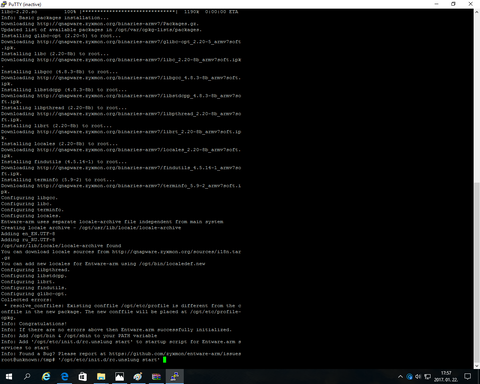The width and height of the screenshot is (480, 384).
Task: Click 'Configuring glibc-opt.' terminal line
Action: pos(34,294)
